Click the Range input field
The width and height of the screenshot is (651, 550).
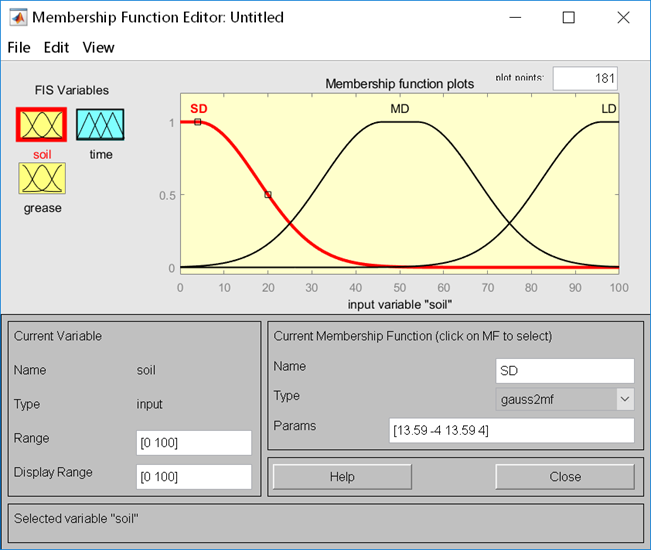pos(194,443)
